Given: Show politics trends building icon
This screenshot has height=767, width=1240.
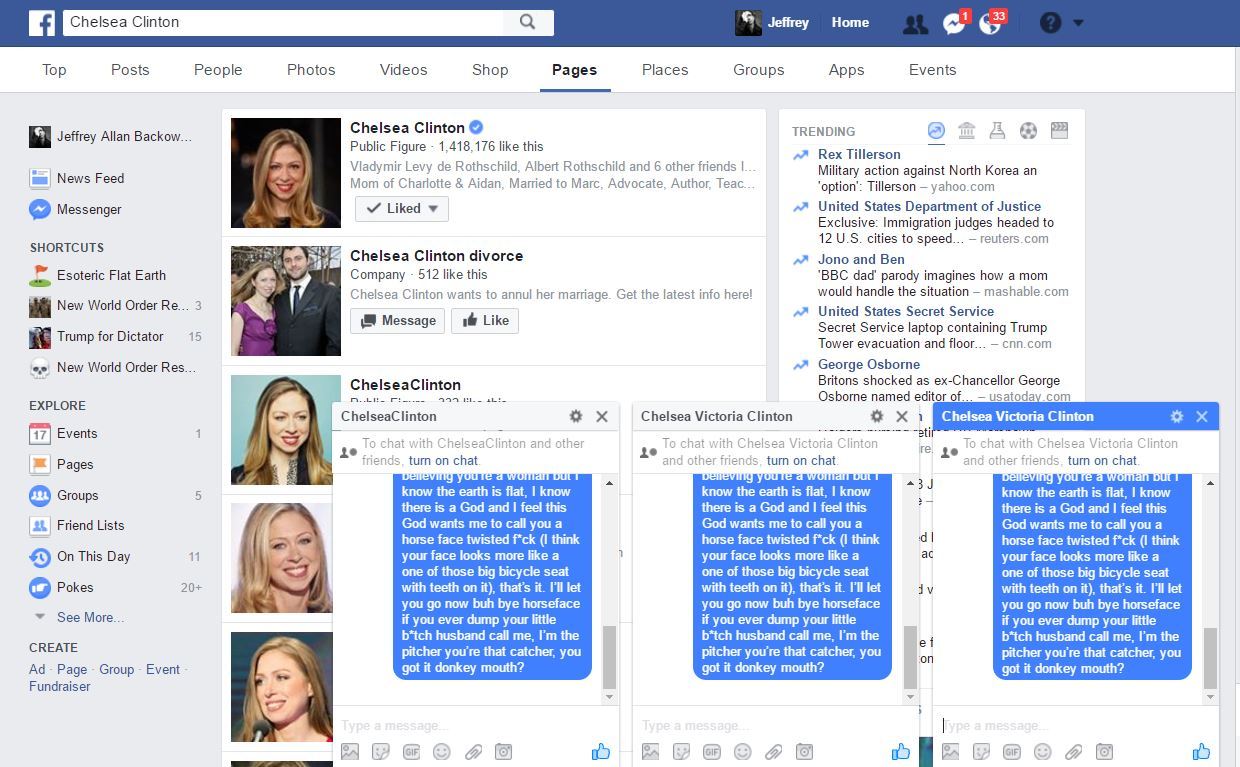Looking at the screenshot, I should (966, 131).
